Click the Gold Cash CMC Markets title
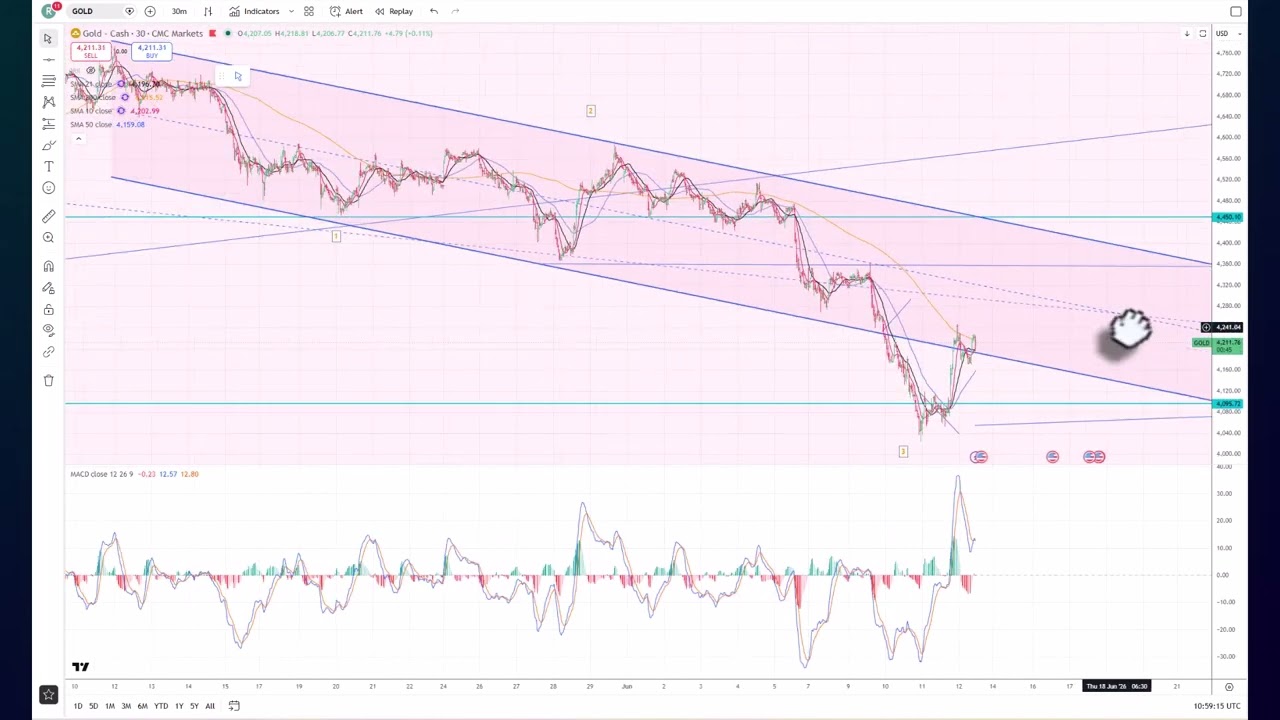 (143, 33)
